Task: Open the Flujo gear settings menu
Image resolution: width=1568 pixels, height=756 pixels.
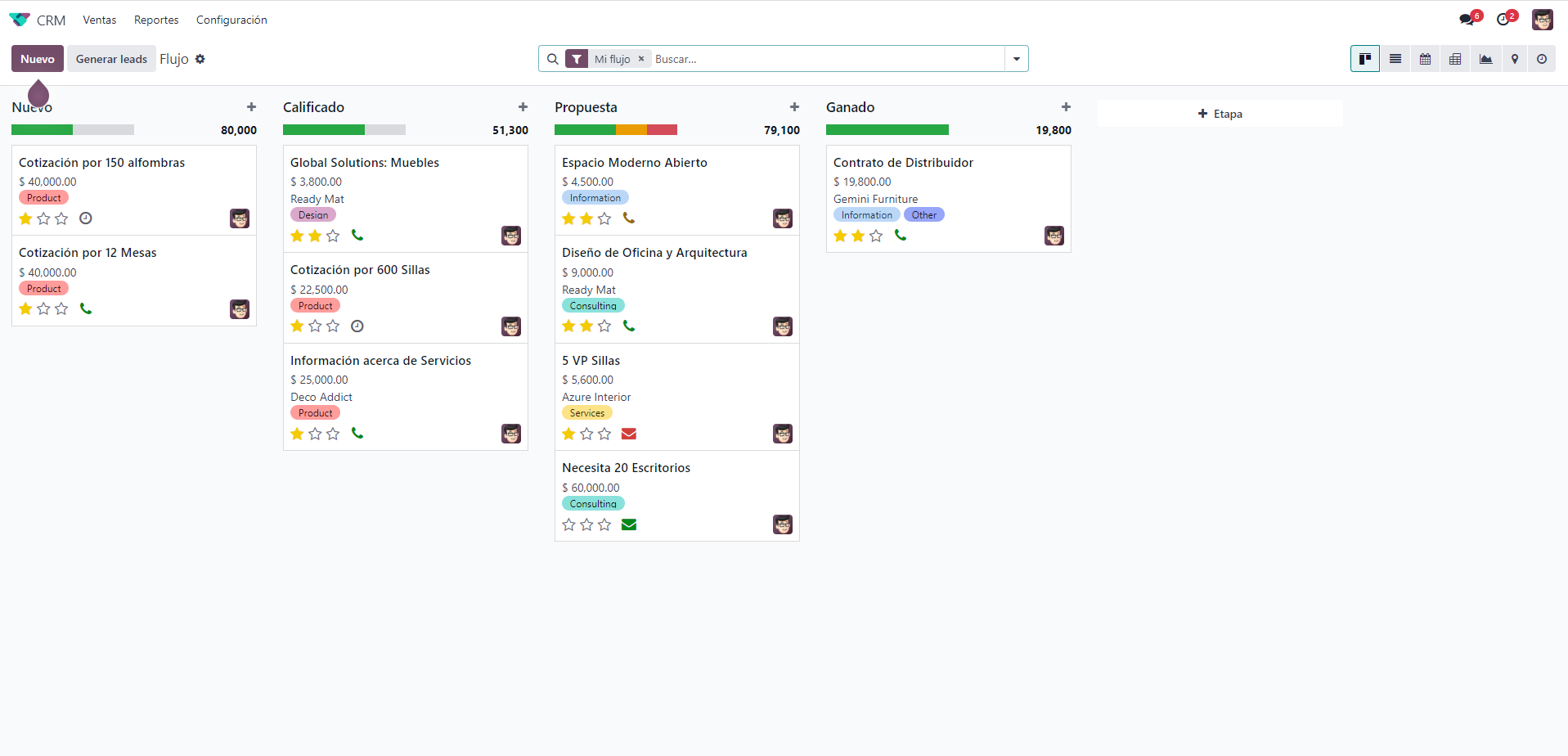Action: [200, 59]
